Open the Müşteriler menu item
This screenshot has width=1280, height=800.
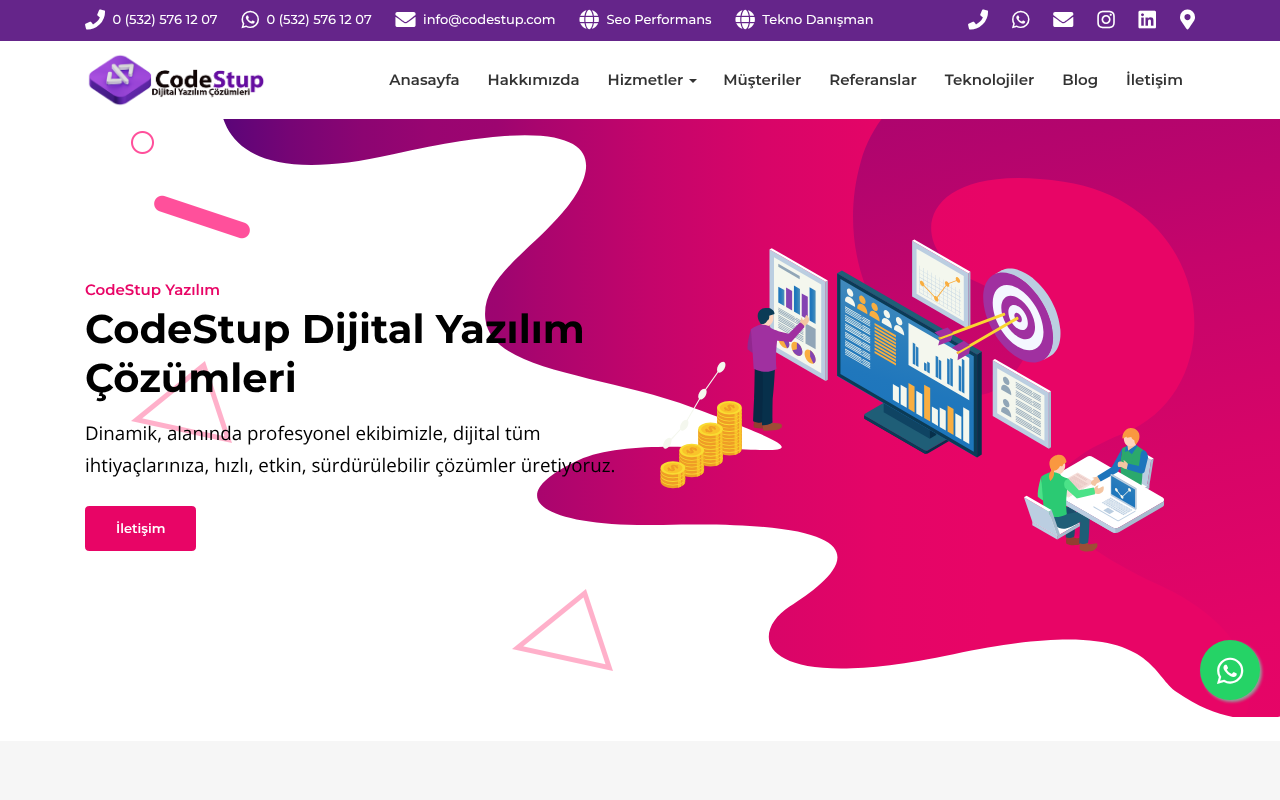[x=762, y=80]
